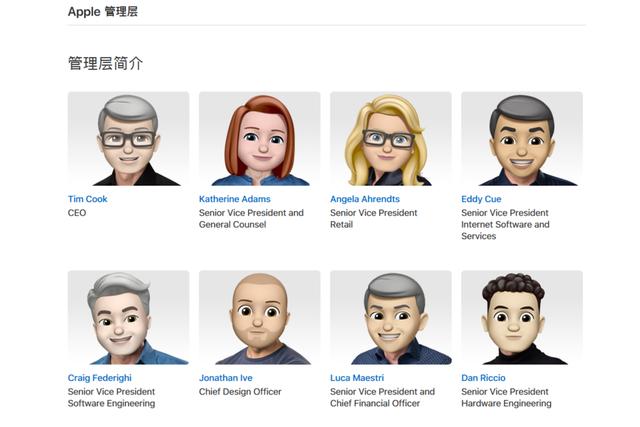This screenshot has height=427, width=640.
Task: Open Luca Maestri's memoji portrait
Action: [391, 318]
